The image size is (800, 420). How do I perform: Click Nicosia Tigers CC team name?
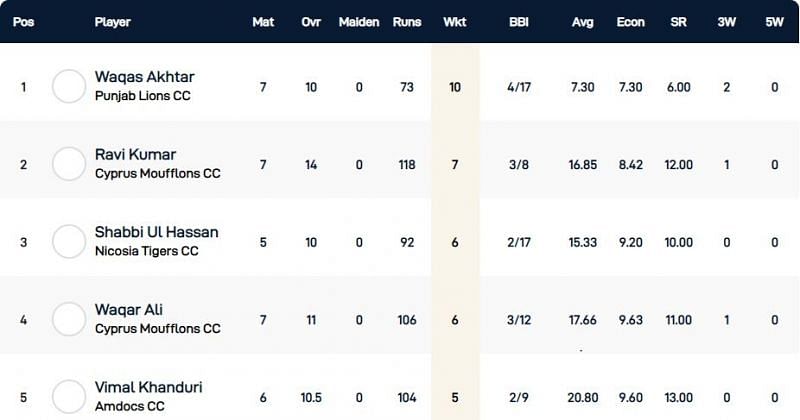146,251
